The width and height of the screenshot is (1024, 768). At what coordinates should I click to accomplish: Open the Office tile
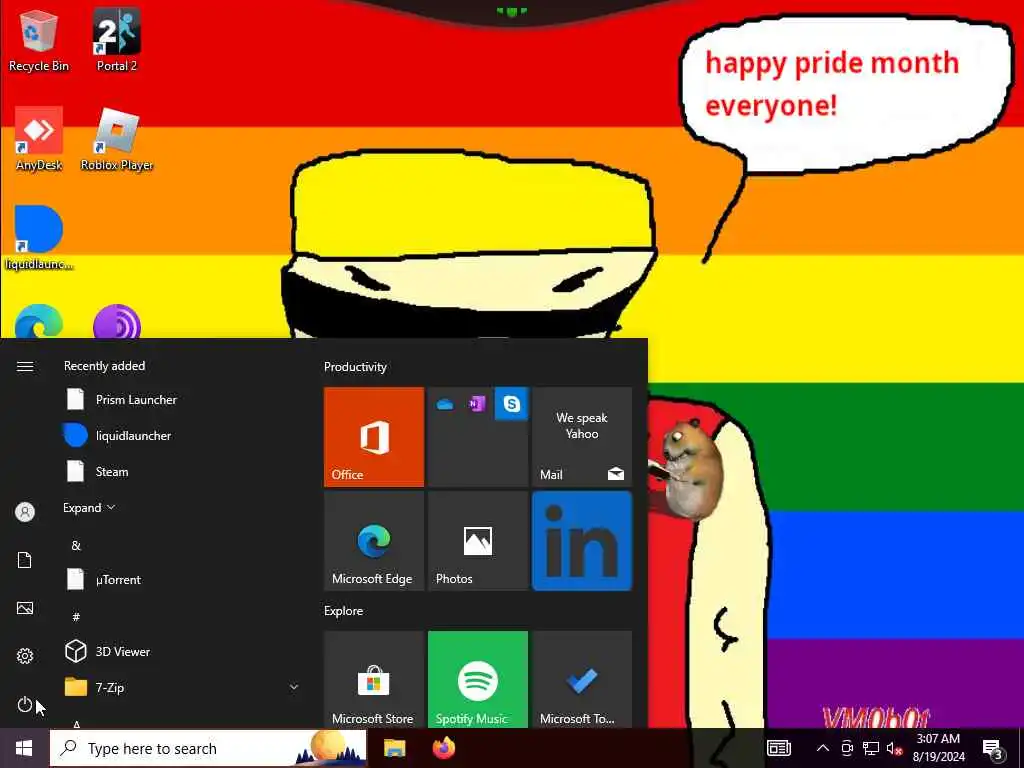click(x=374, y=437)
